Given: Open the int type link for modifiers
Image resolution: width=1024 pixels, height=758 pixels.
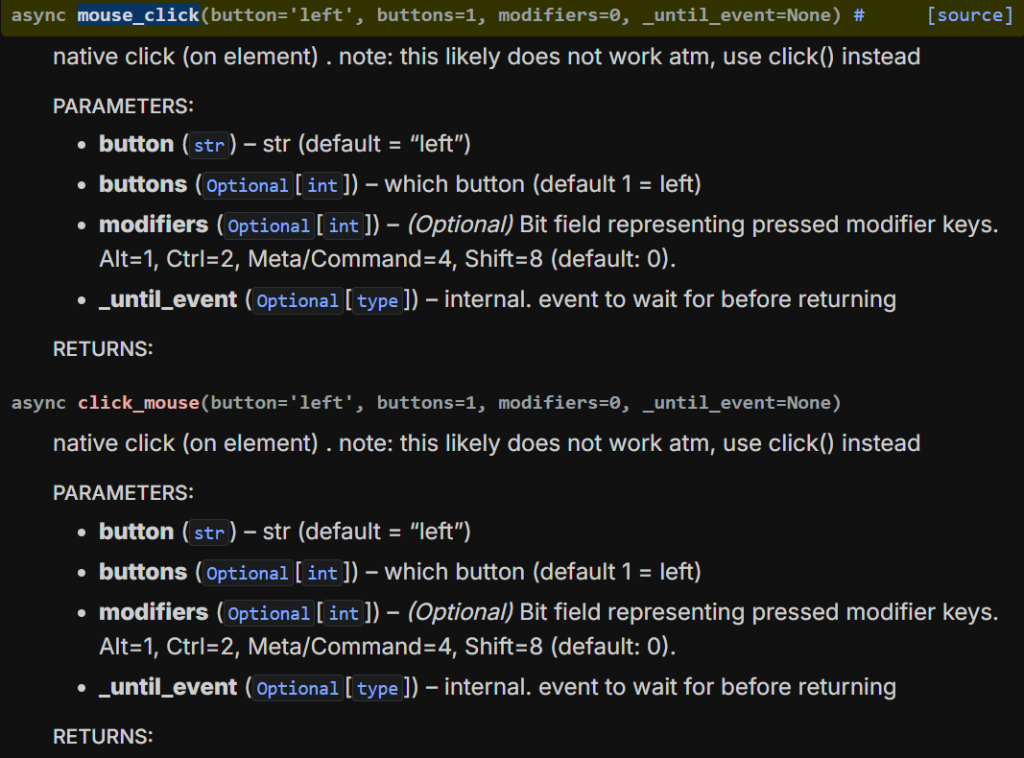Looking at the screenshot, I should pos(343,227).
